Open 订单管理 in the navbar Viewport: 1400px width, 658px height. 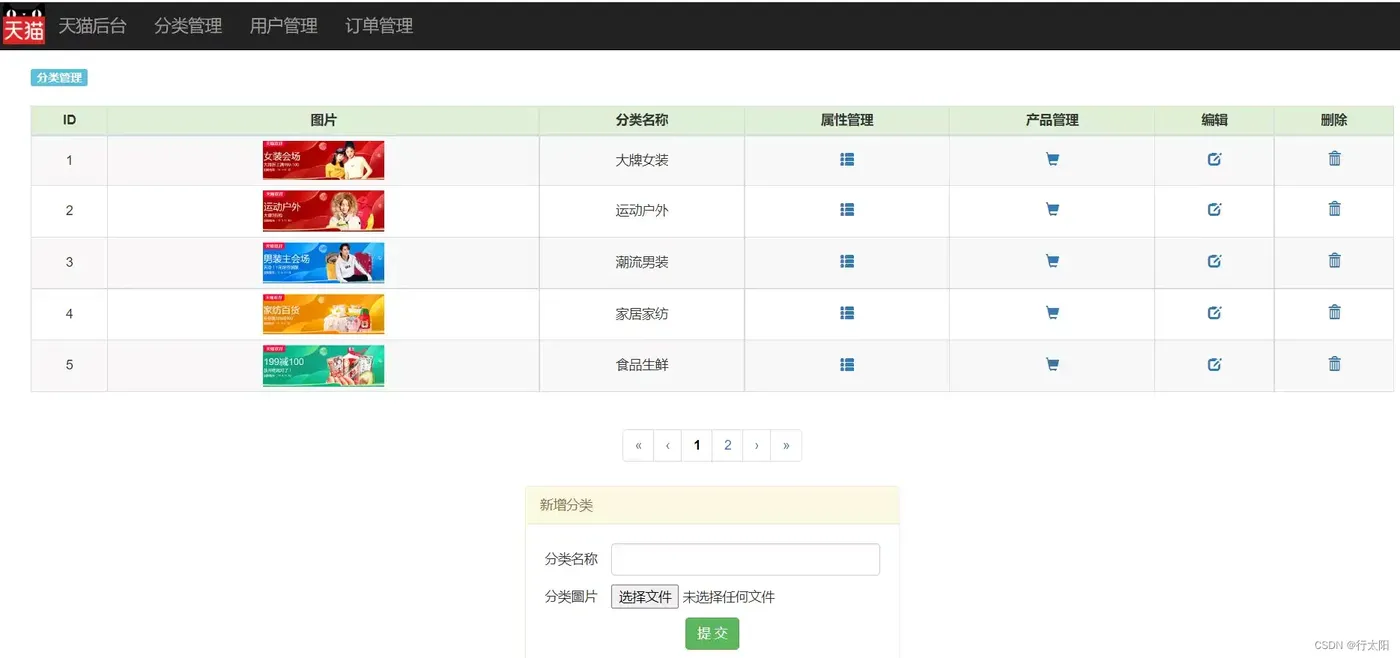click(379, 26)
